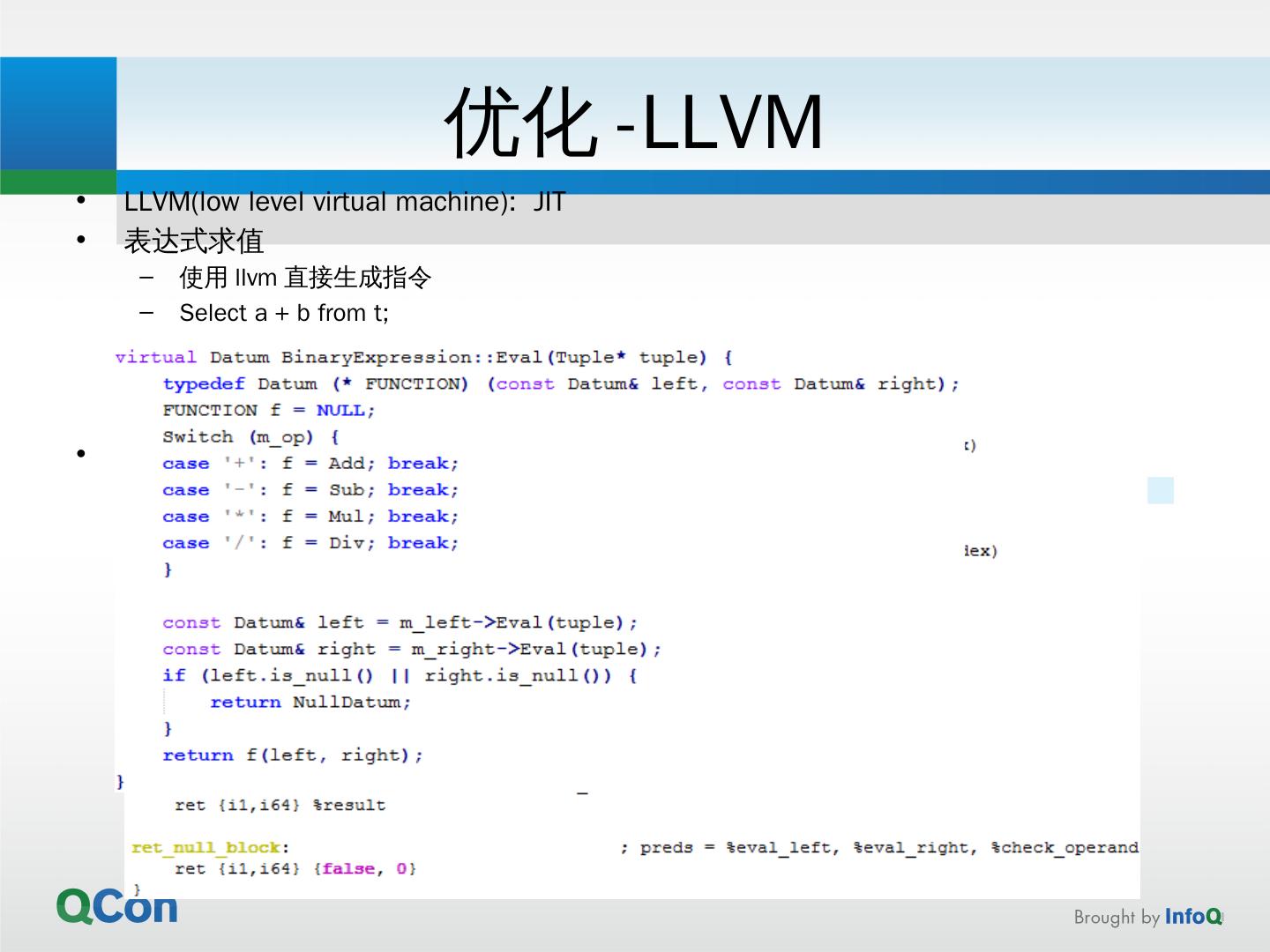Click the if left.is_null() condition line
This screenshot has width=1270, height=952.
pyautogui.click(x=400, y=675)
